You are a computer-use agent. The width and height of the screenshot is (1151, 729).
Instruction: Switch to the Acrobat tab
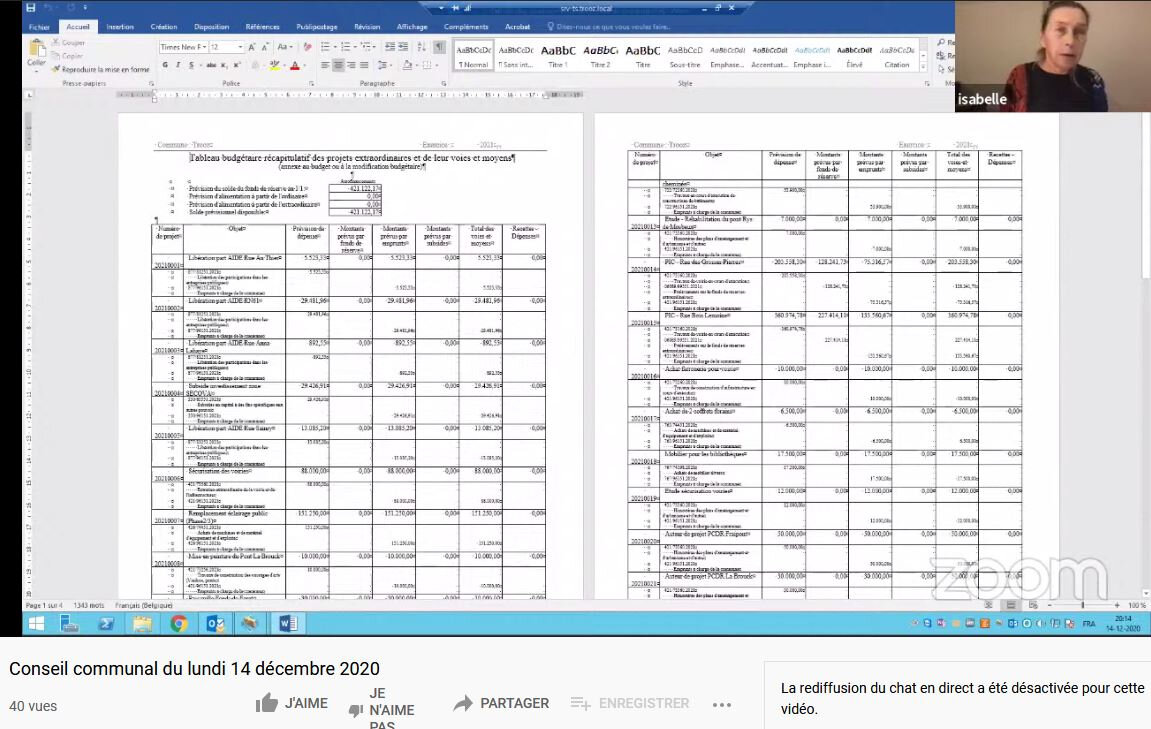pyautogui.click(x=517, y=26)
